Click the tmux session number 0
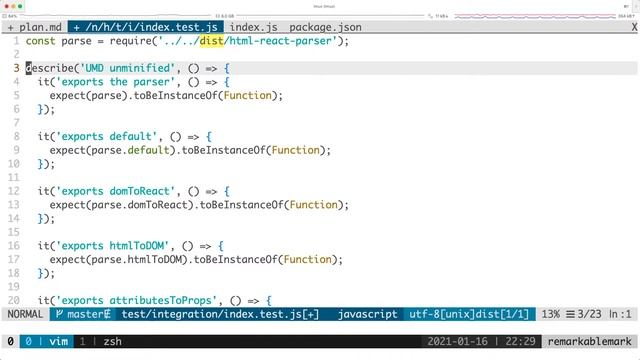 [x=10, y=341]
